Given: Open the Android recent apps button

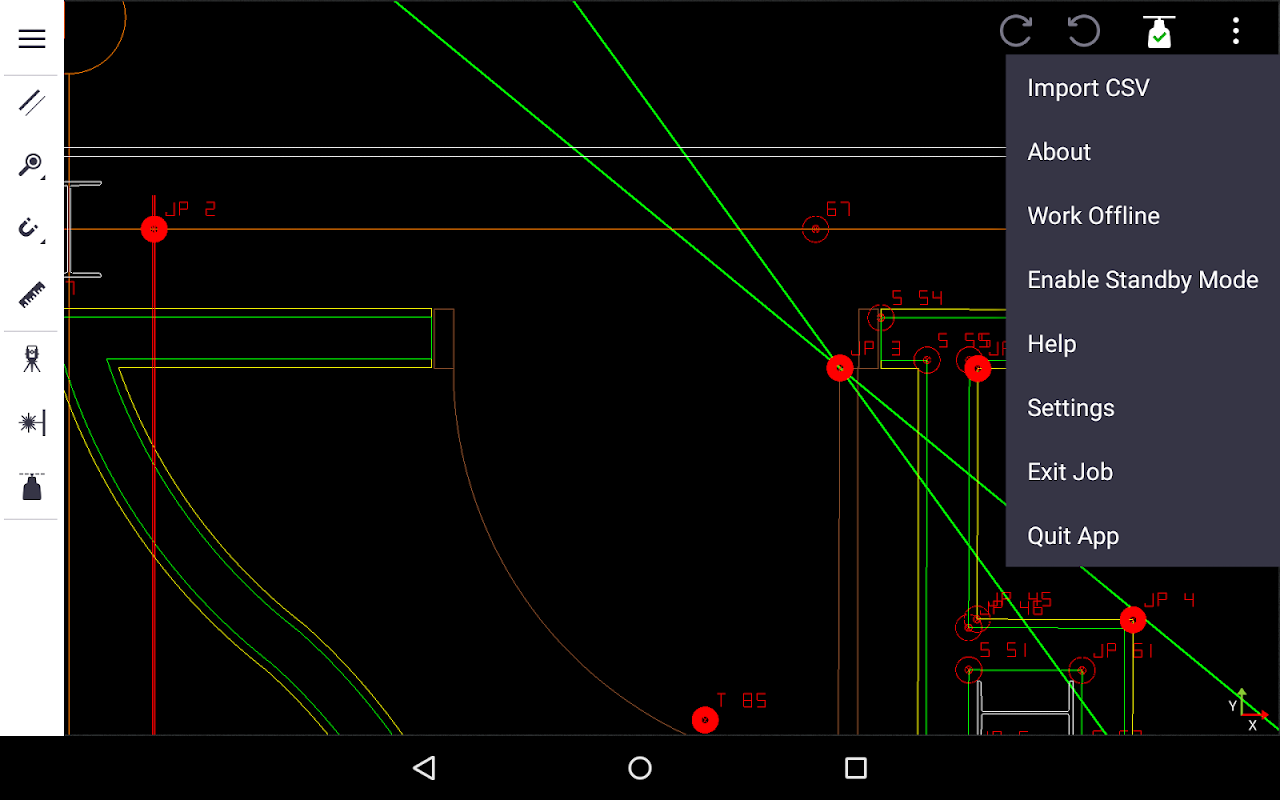Looking at the screenshot, I should (x=856, y=768).
